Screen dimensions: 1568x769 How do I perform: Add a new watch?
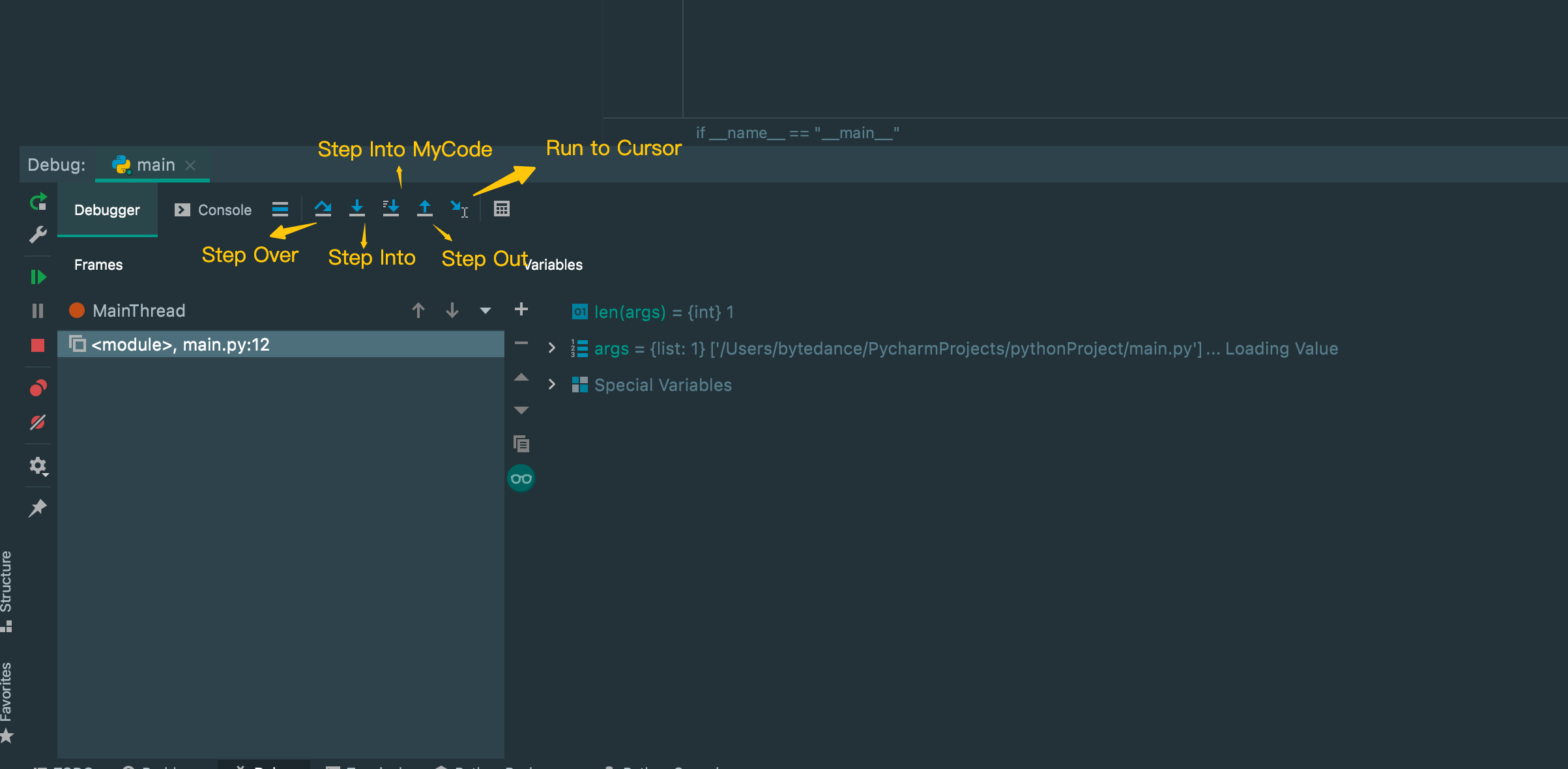coord(521,310)
